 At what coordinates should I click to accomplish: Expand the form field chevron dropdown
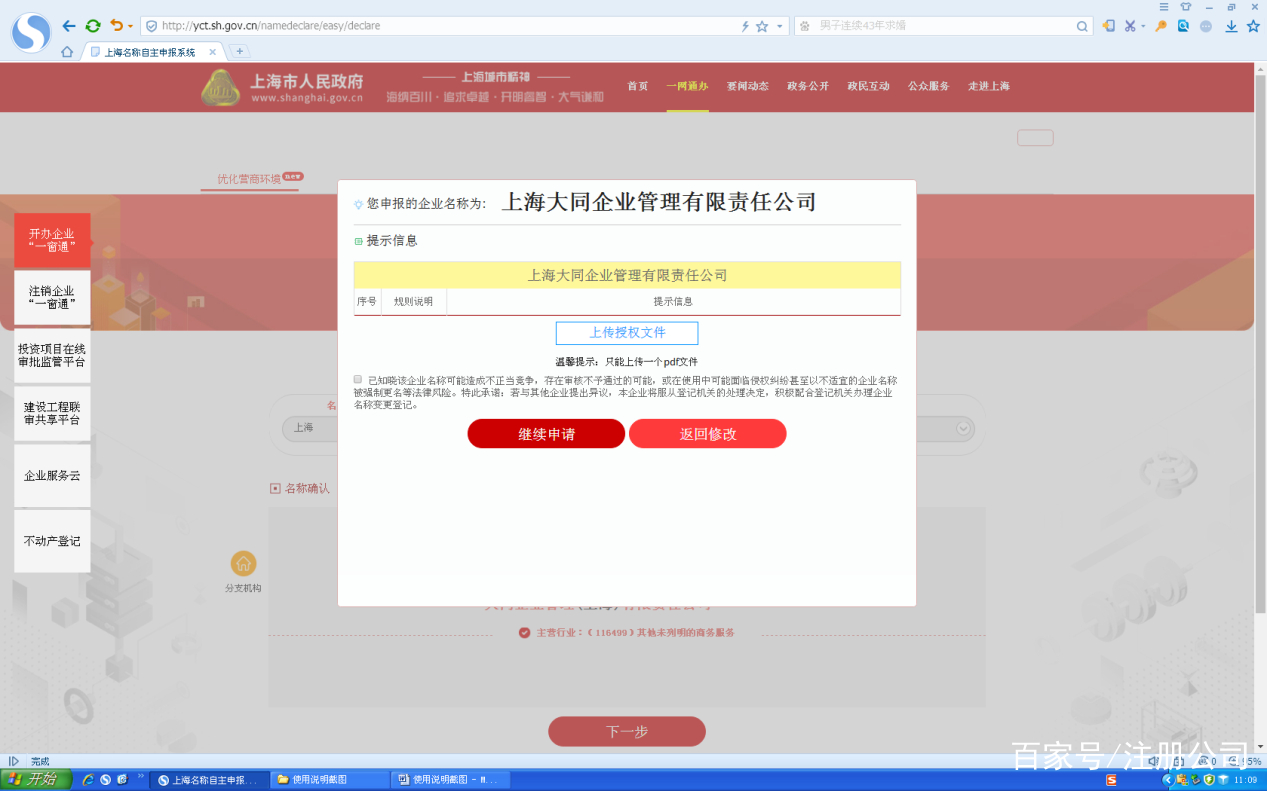[961, 428]
